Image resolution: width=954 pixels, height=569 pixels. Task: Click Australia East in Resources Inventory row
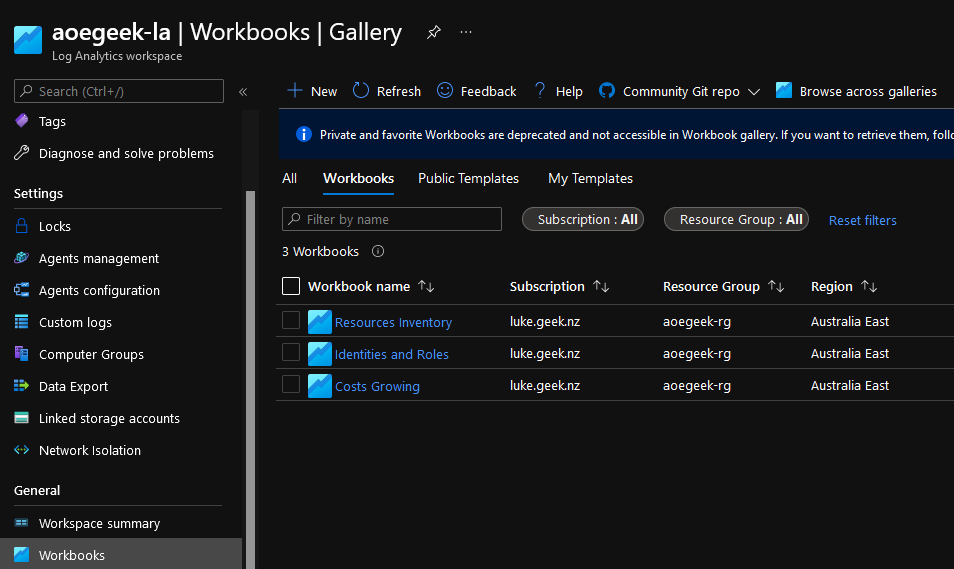point(849,321)
